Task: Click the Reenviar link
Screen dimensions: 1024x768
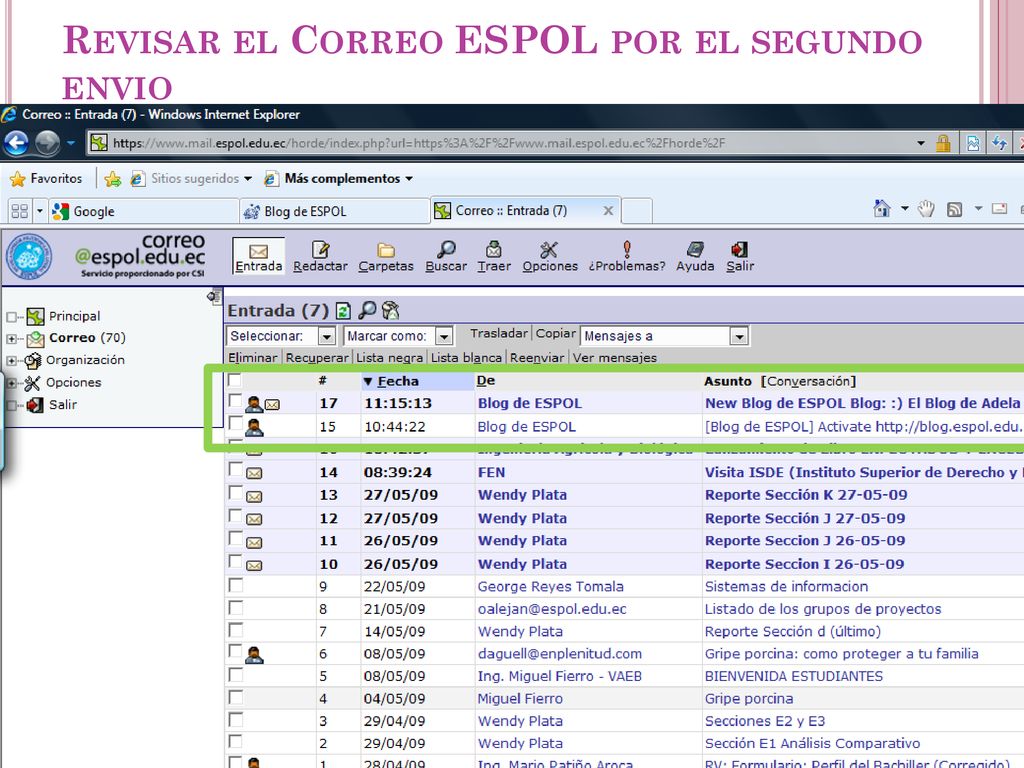Action: point(537,358)
